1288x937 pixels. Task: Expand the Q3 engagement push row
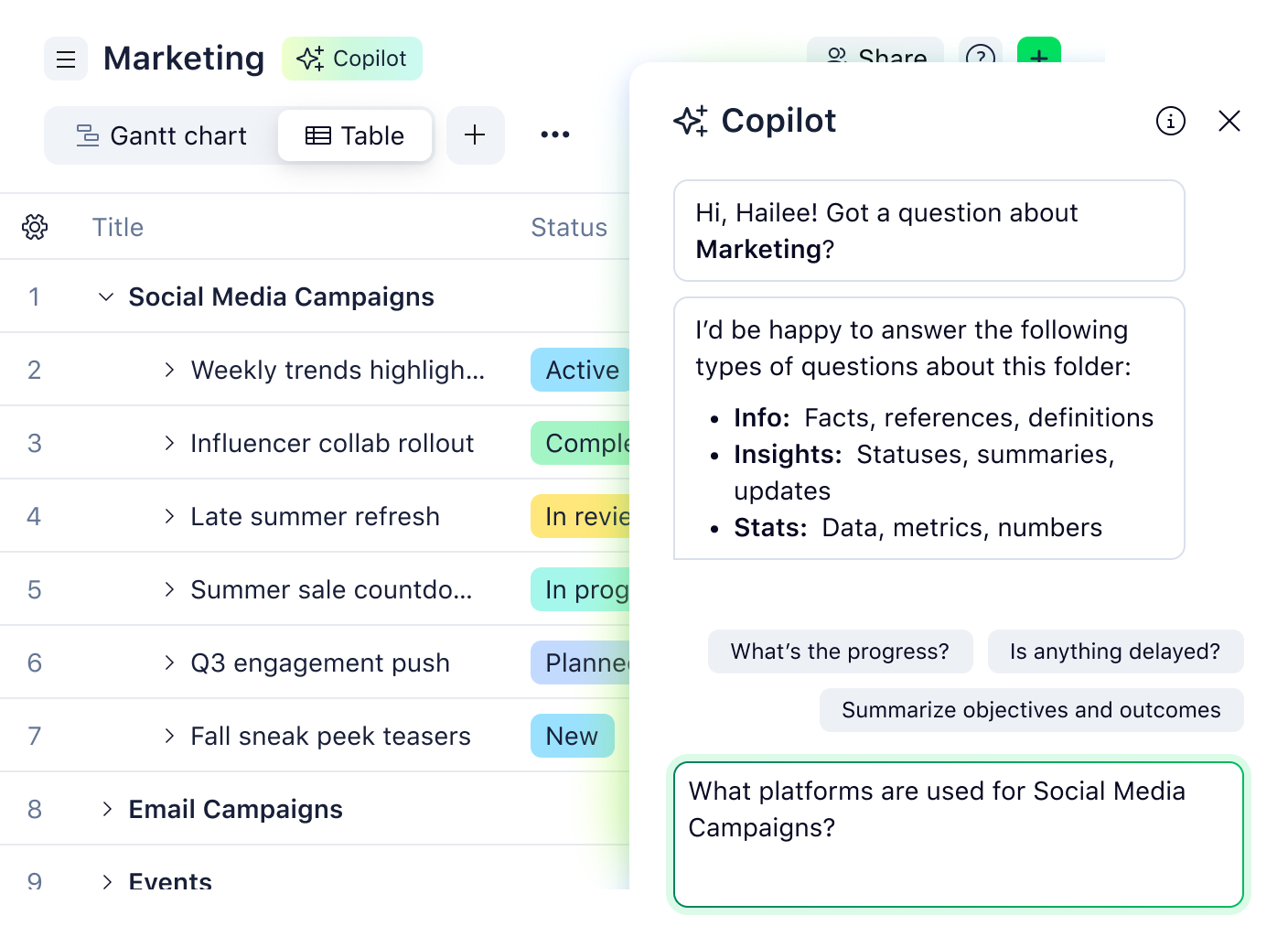click(169, 662)
